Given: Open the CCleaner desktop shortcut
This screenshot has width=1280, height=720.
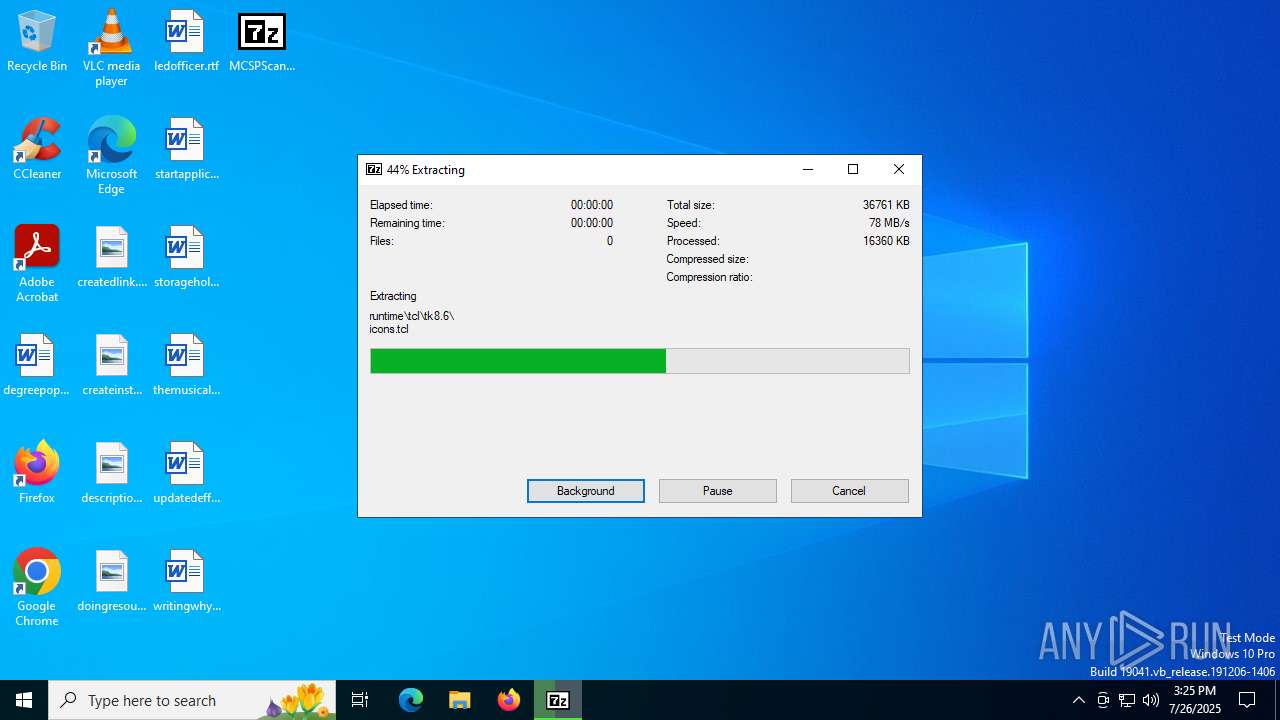Looking at the screenshot, I should (37, 149).
